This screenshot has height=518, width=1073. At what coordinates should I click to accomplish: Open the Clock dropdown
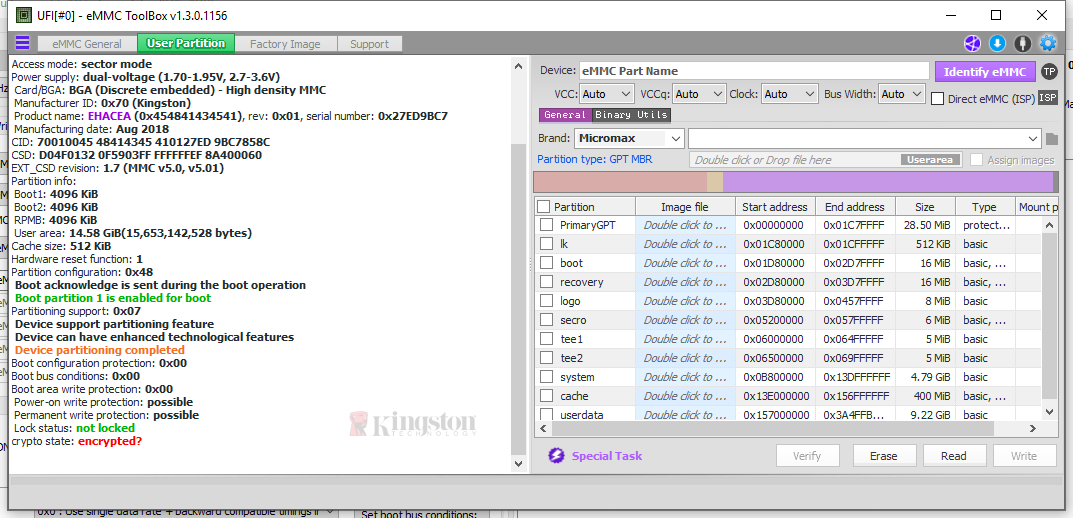point(790,94)
